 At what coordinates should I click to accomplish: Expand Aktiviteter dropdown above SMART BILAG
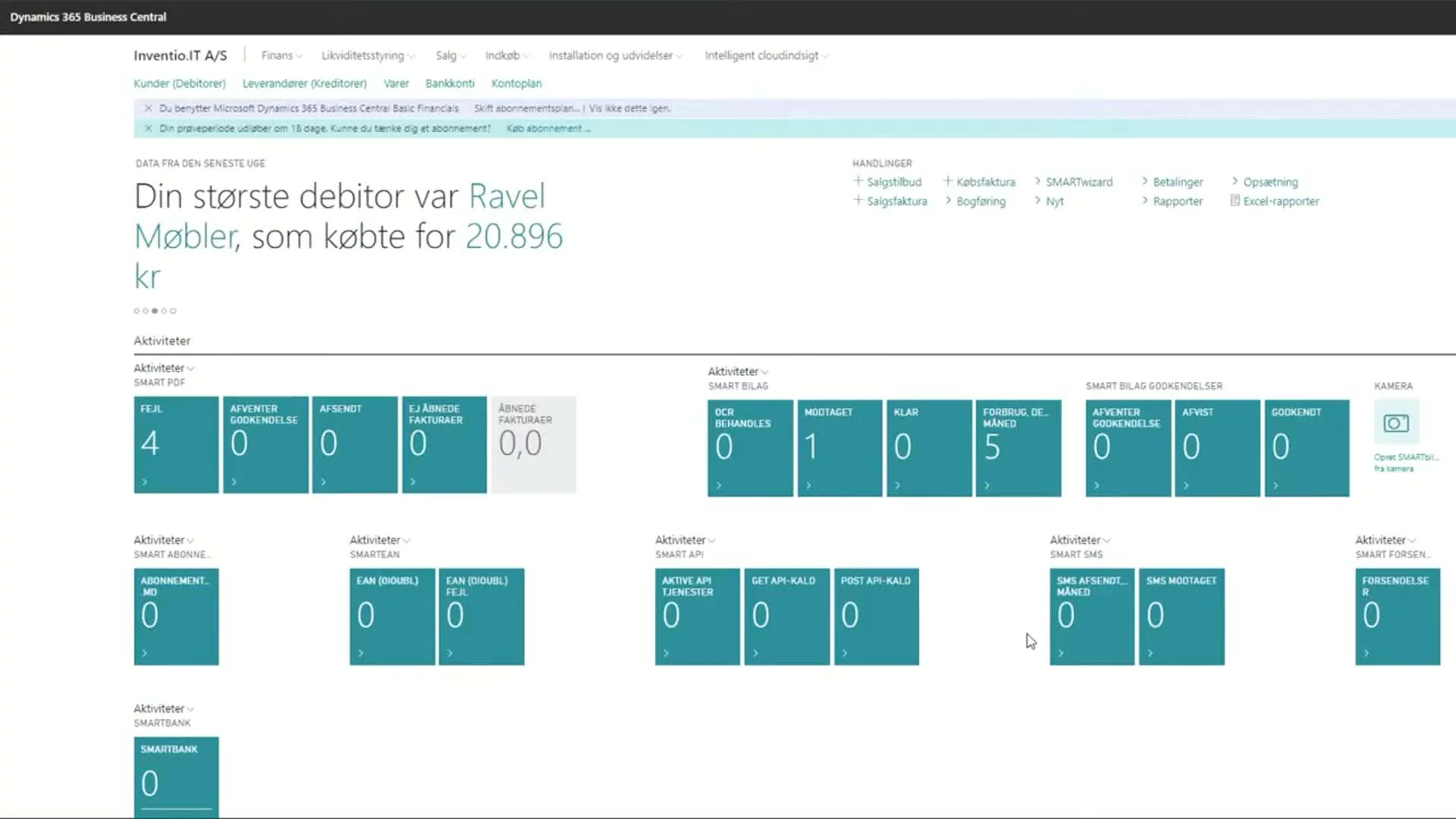point(738,372)
